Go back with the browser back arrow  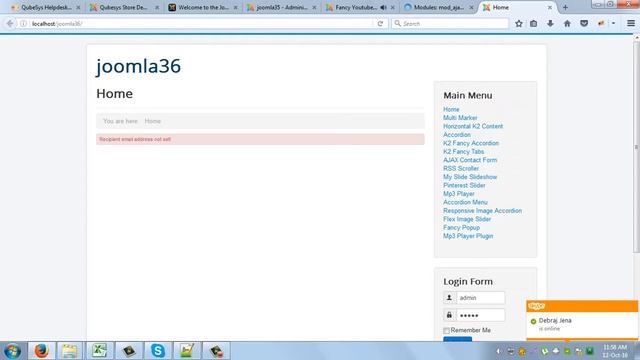(x=10, y=24)
